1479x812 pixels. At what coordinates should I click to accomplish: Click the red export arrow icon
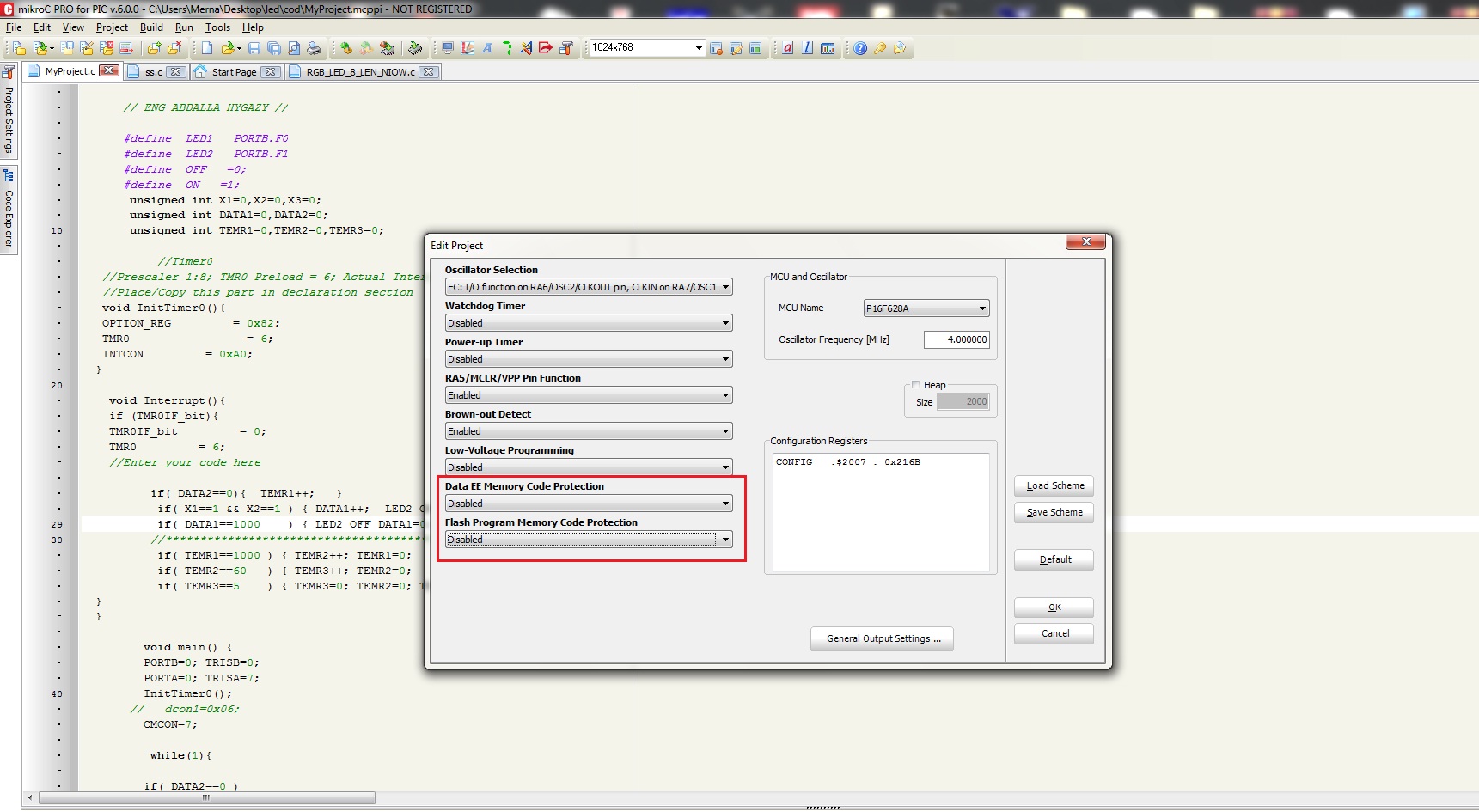[546, 48]
